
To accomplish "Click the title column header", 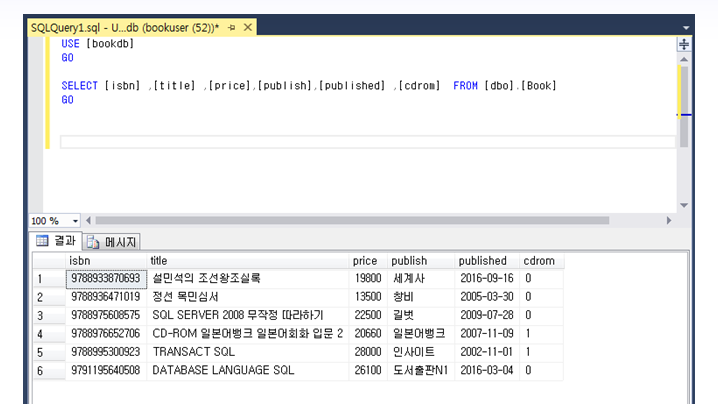I will (248, 261).
